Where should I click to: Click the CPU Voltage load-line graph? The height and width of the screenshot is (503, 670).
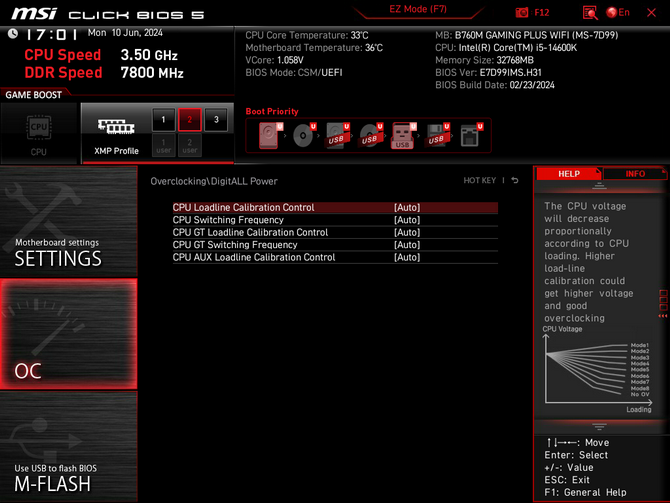coord(598,370)
